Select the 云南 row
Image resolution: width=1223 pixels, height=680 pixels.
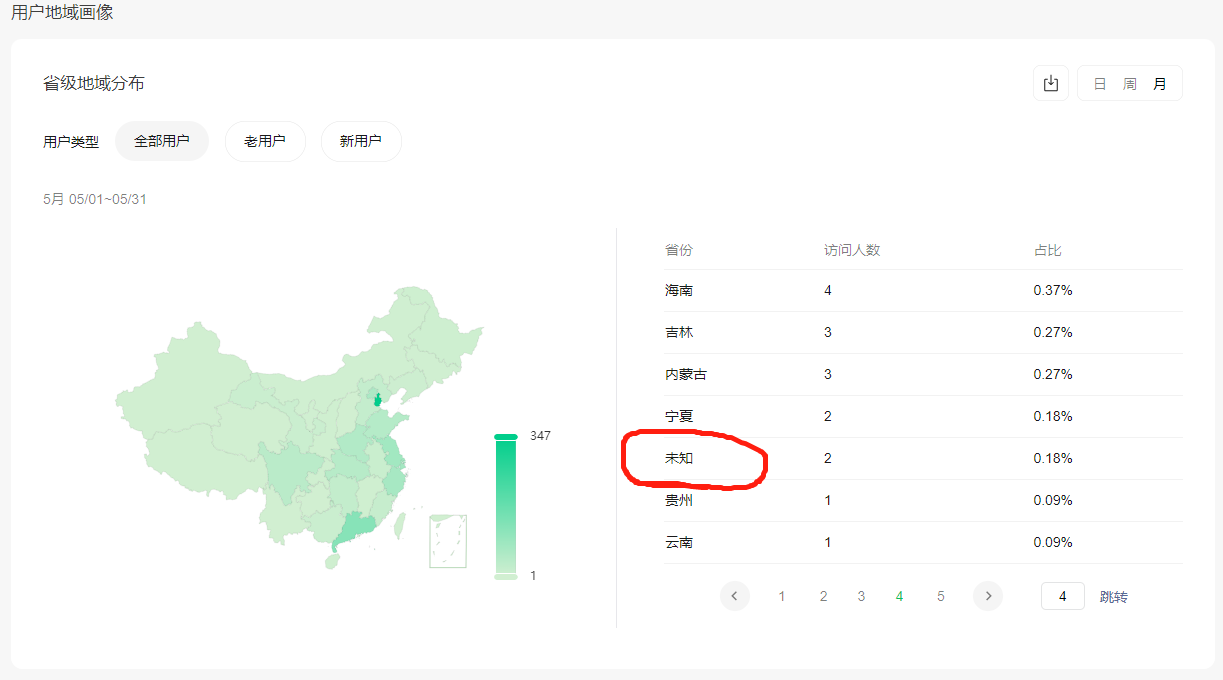coord(923,542)
